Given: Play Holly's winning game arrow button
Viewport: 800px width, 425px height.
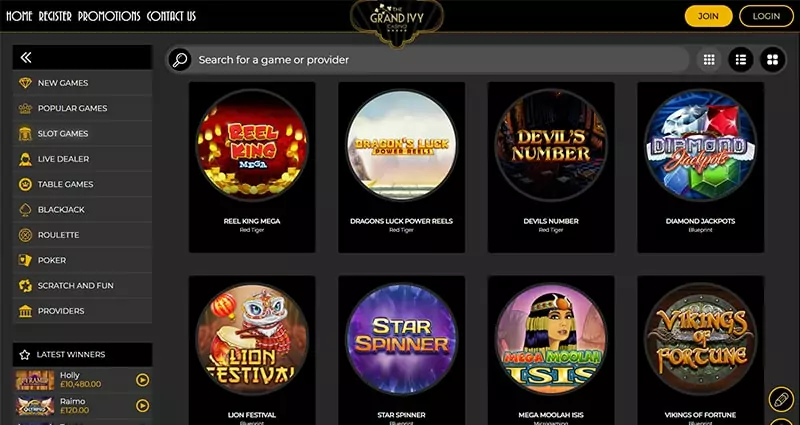Looking at the screenshot, I should point(142,380).
